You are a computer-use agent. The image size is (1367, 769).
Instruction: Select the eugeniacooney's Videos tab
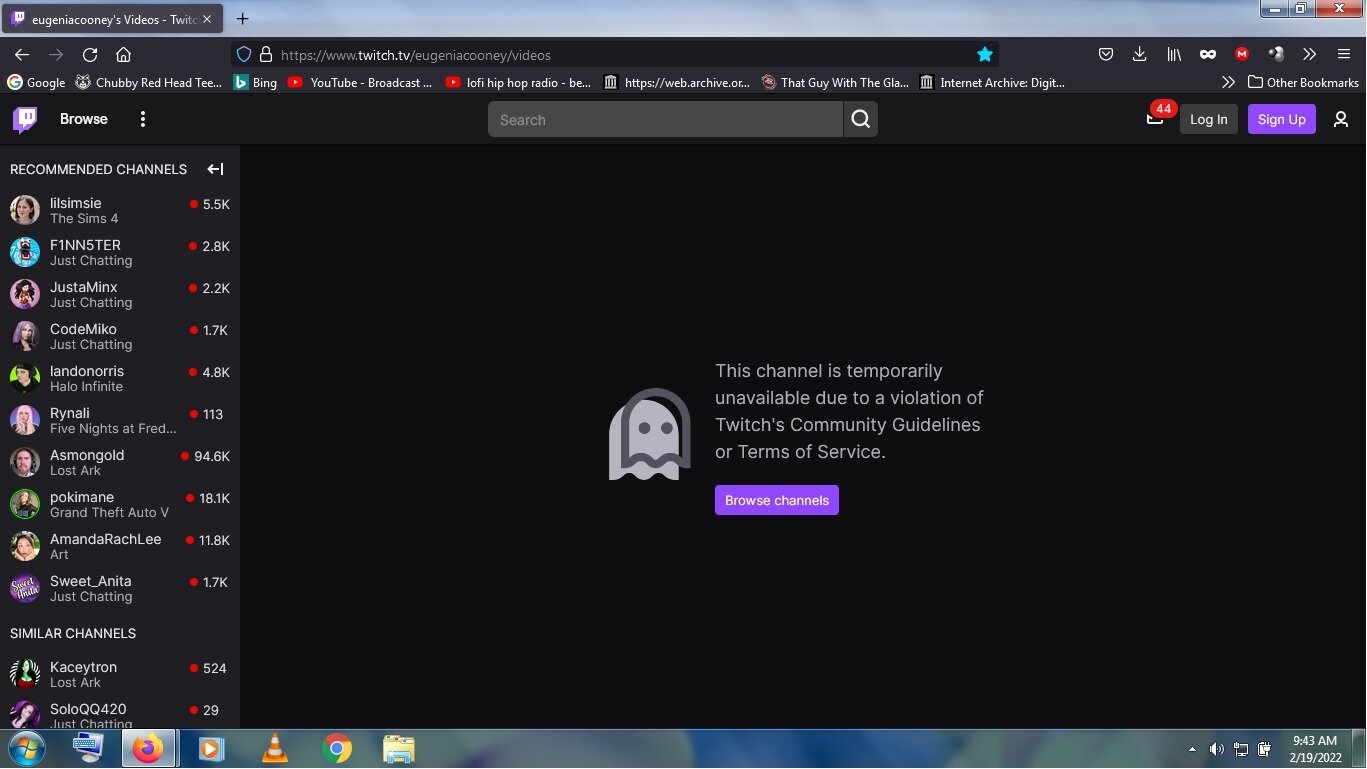coord(114,19)
